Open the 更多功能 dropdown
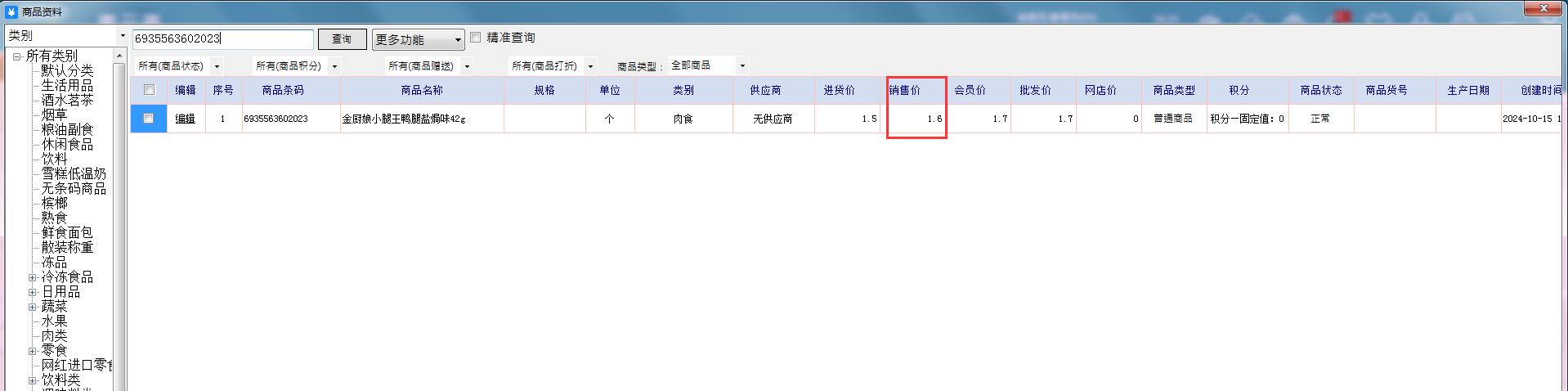 click(418, 39)
